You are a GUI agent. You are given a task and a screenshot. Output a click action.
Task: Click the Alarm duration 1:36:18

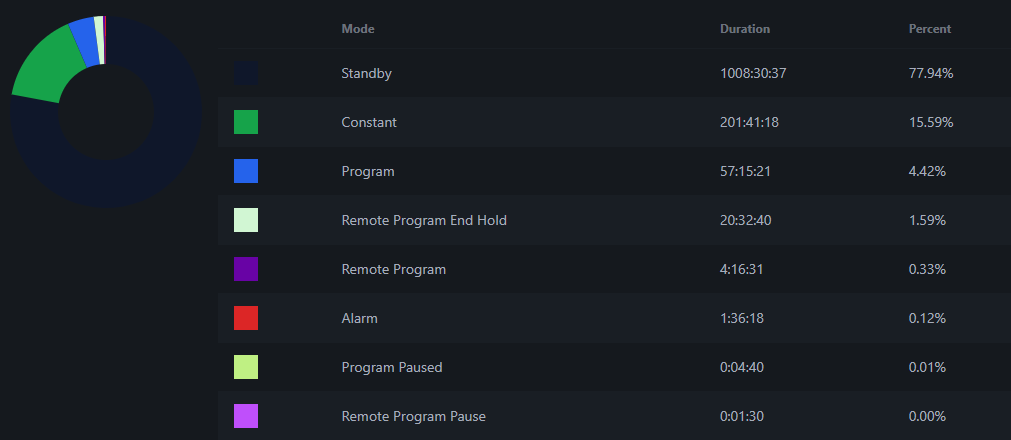pos(741,319)
